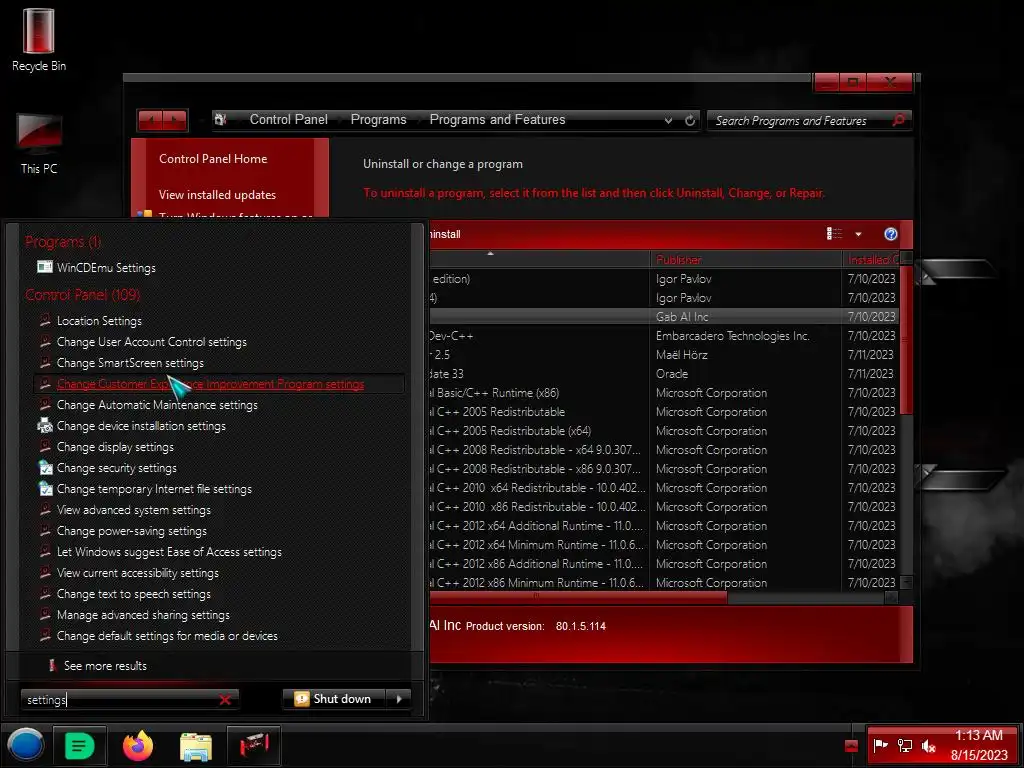Open Change User Account Control settings
The image size is (1024, 768).
pyautogui.click(x=152, y=342)
